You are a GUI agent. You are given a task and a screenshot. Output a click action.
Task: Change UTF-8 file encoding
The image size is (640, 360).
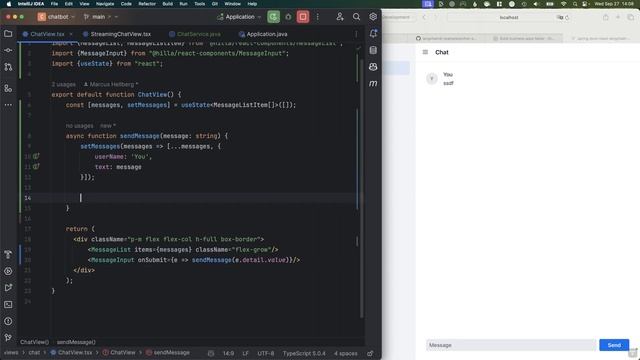[x=266, y=353]
